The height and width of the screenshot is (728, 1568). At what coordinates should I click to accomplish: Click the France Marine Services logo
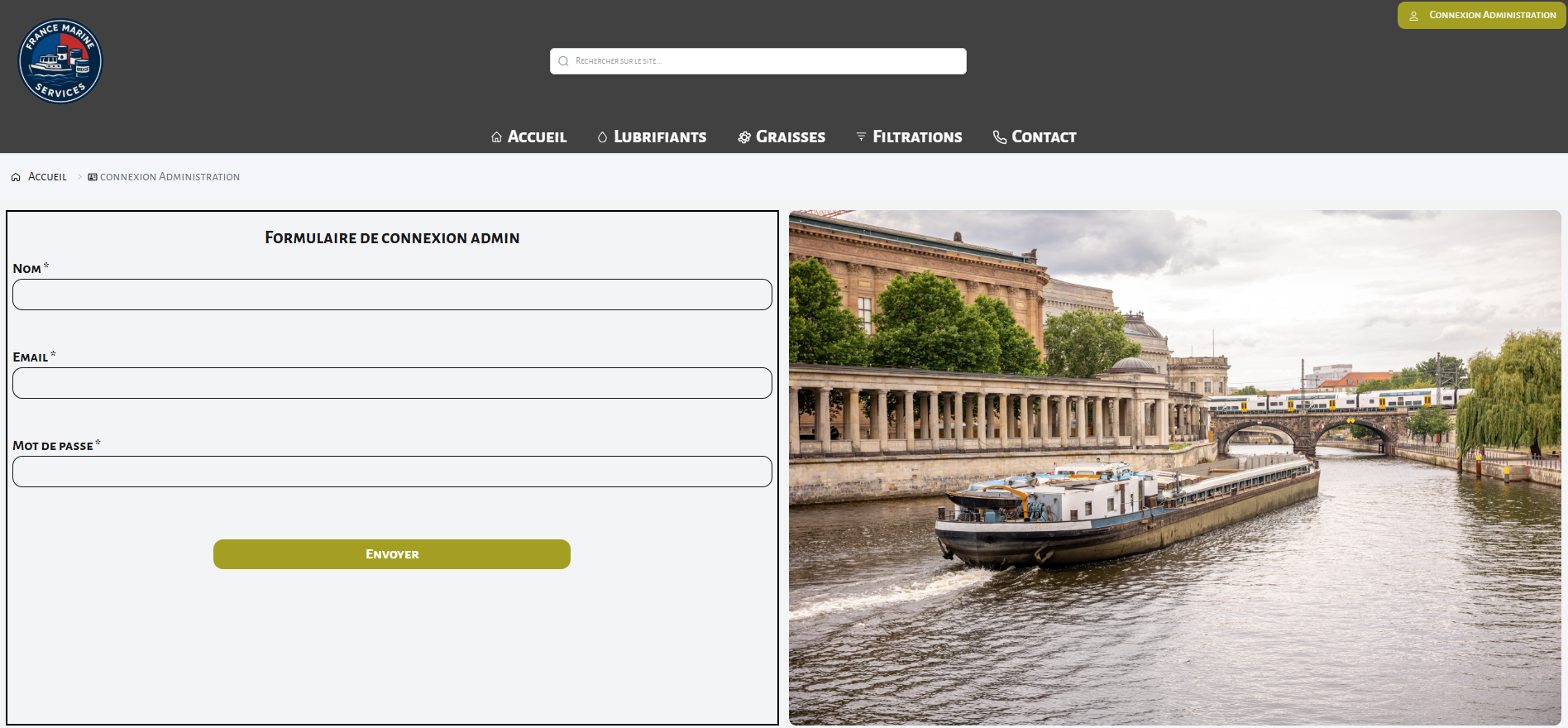(60, 61)
